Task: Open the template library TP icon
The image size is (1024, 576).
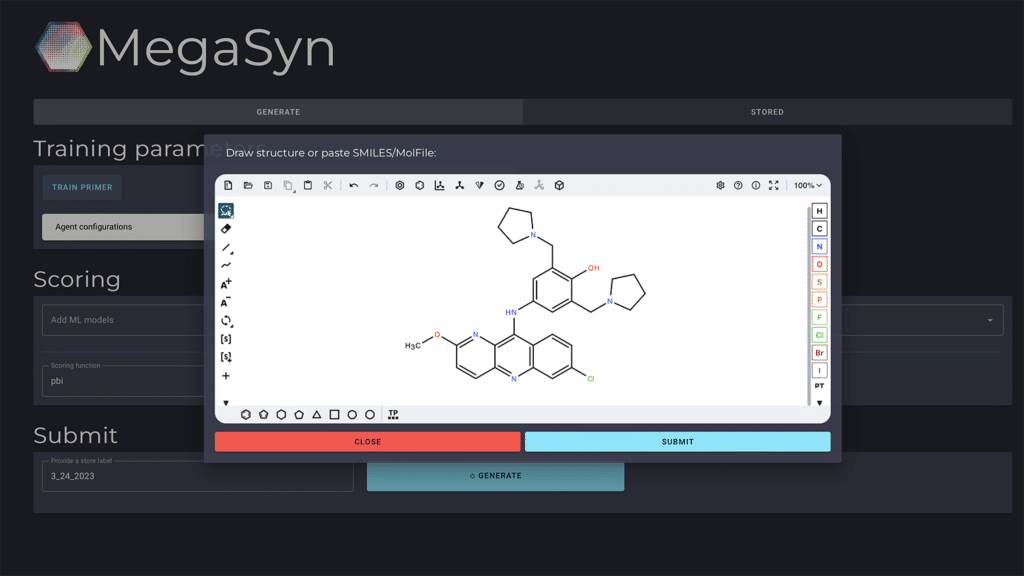Action: point(393,415)
